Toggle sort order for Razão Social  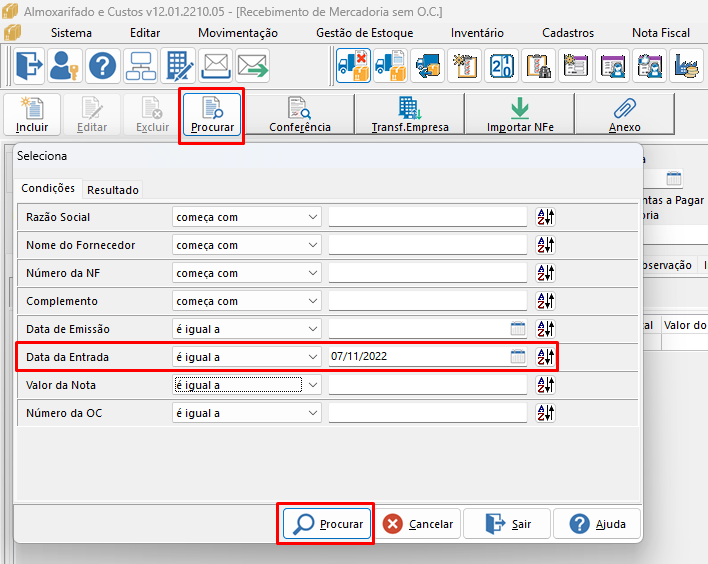[x=545, y=217]
